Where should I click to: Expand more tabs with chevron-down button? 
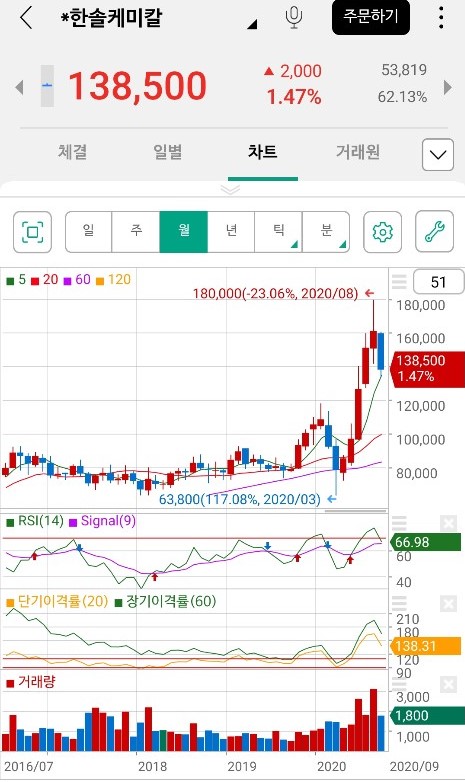[x=438, y=155]
